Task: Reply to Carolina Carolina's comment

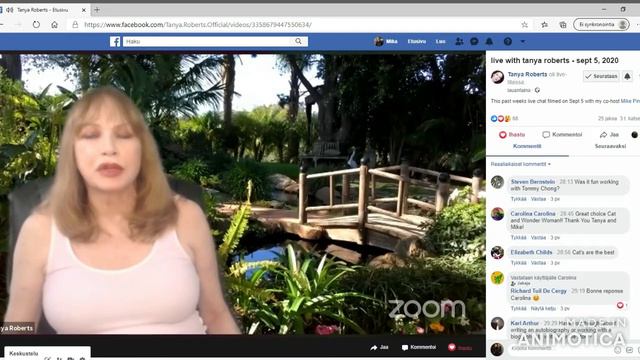Action: (x=538, y=237)
